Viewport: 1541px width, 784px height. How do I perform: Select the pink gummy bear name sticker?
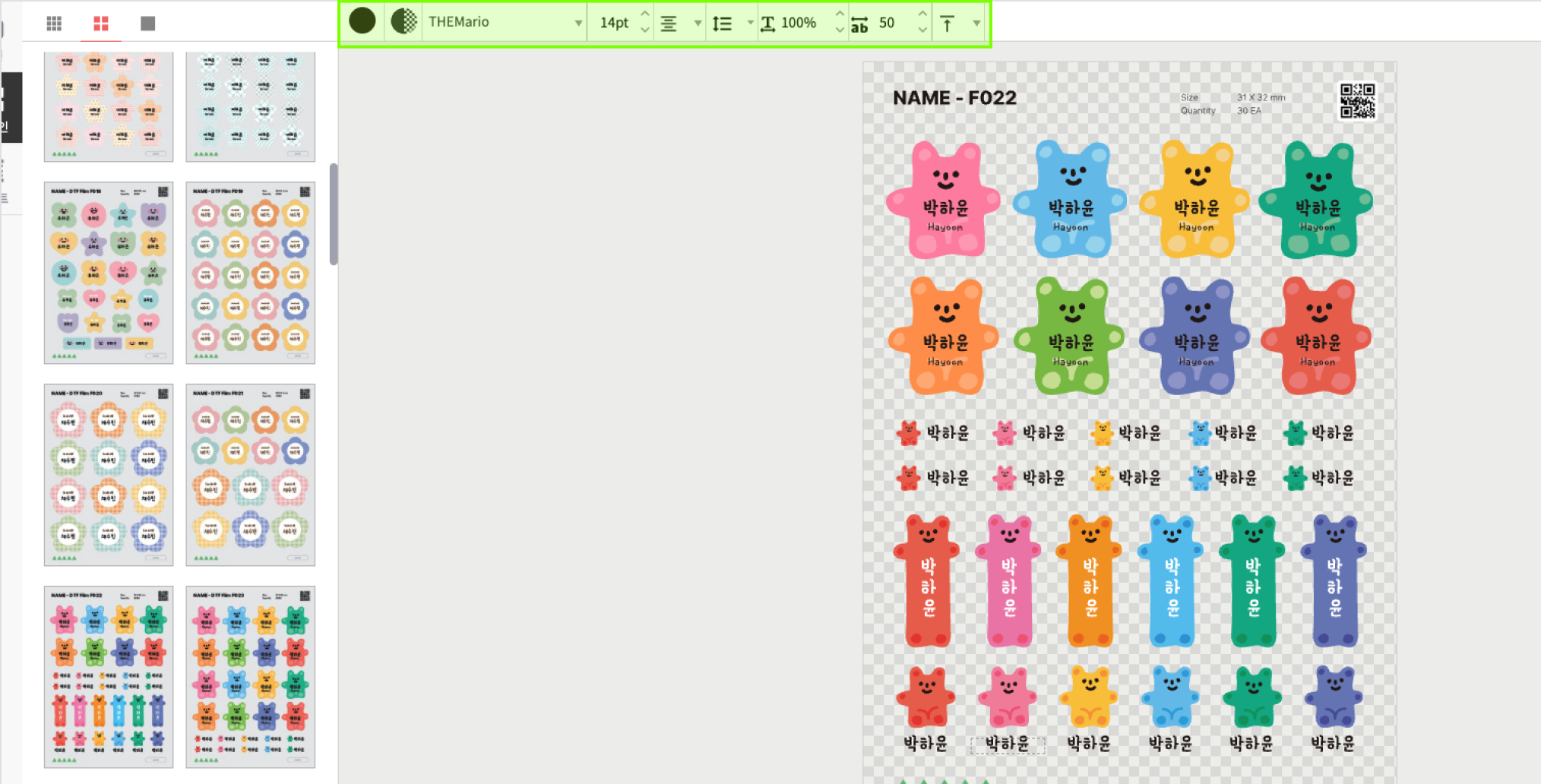(x=944, y=201)
